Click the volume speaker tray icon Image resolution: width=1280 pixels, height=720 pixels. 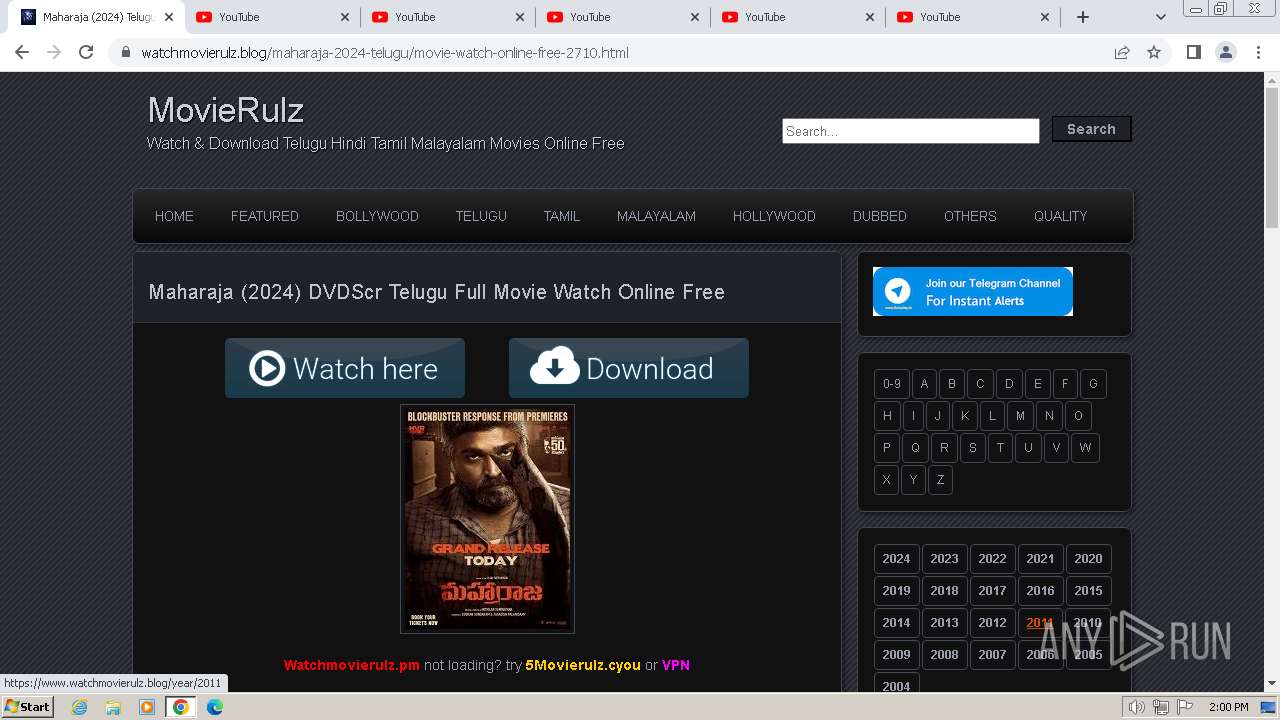pyautogui.click(x=1137, y=707)
